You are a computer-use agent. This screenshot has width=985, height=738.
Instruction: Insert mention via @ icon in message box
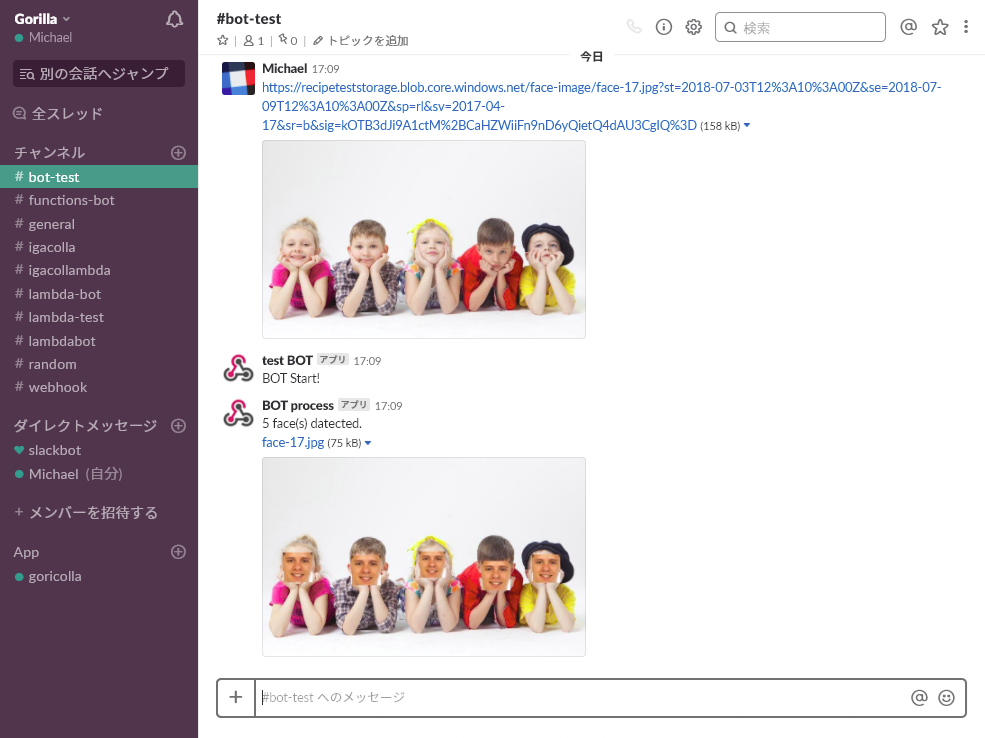click(x=919, y=697)
